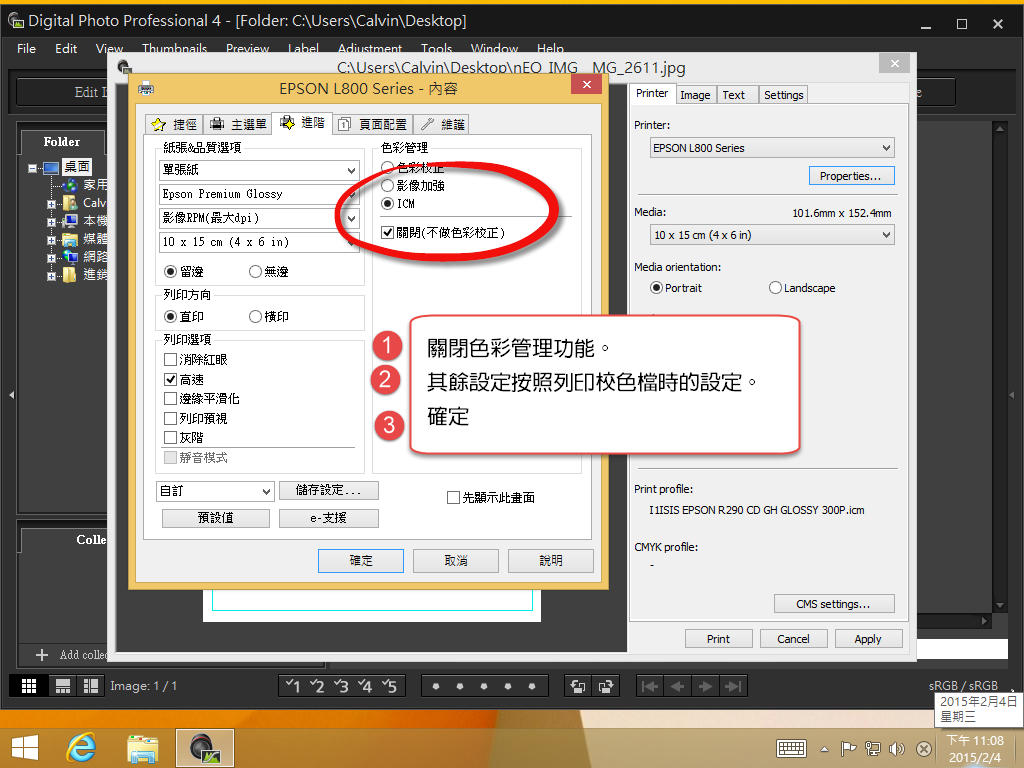Open Epson Premium Glossy paper dropdown
Viewport: 1024px width, 768px height.
[259, 194]
